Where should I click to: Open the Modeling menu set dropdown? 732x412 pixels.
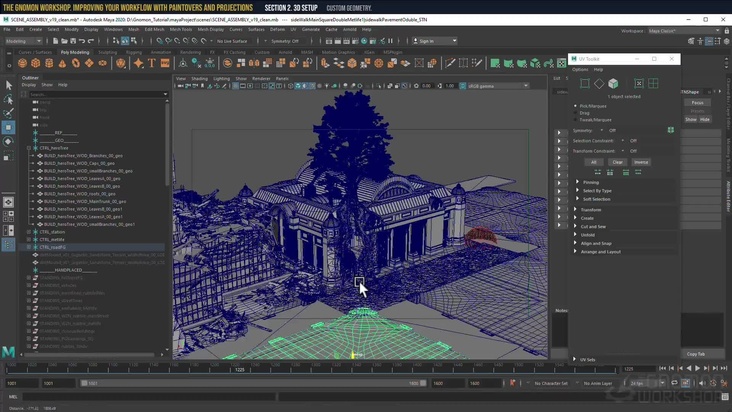23,41
